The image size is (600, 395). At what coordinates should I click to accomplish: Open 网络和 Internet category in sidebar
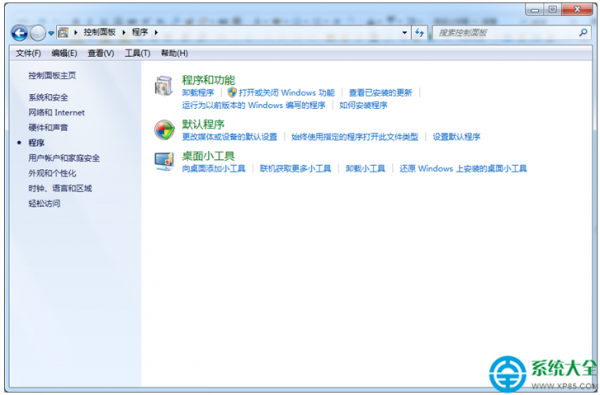coord(57,113)
